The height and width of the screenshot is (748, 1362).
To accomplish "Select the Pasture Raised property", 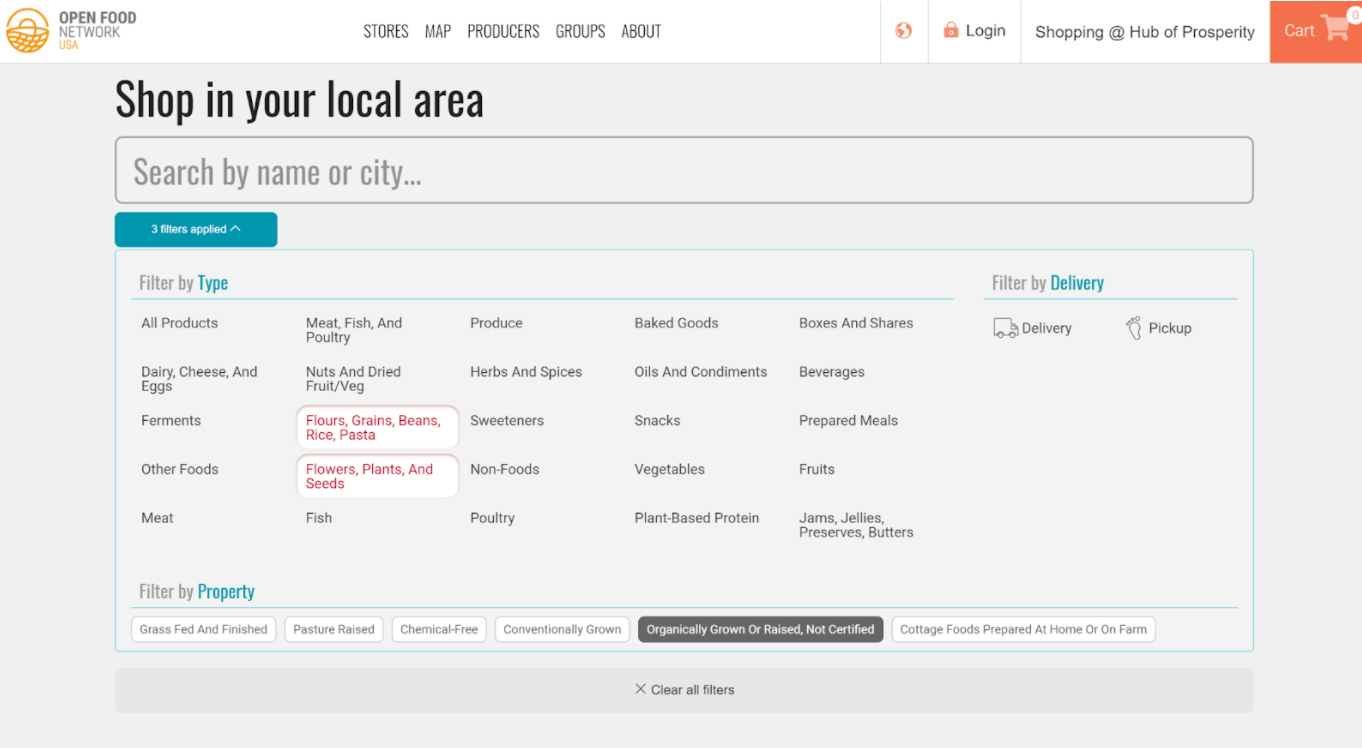I will pos(334,629).
